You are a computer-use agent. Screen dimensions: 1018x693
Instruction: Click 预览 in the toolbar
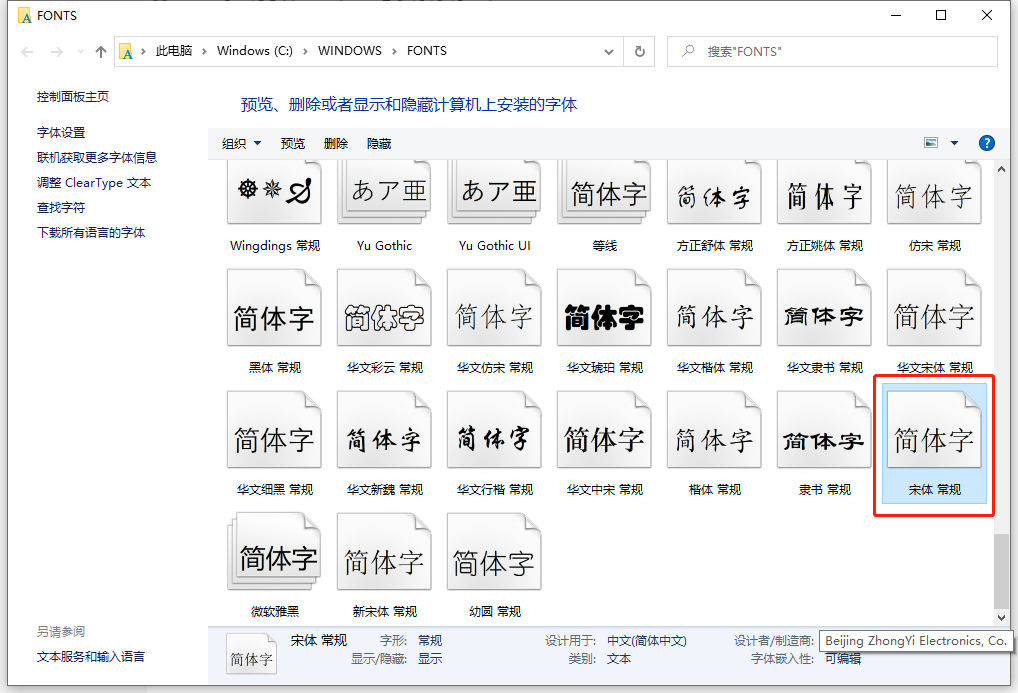pos(292,144)
